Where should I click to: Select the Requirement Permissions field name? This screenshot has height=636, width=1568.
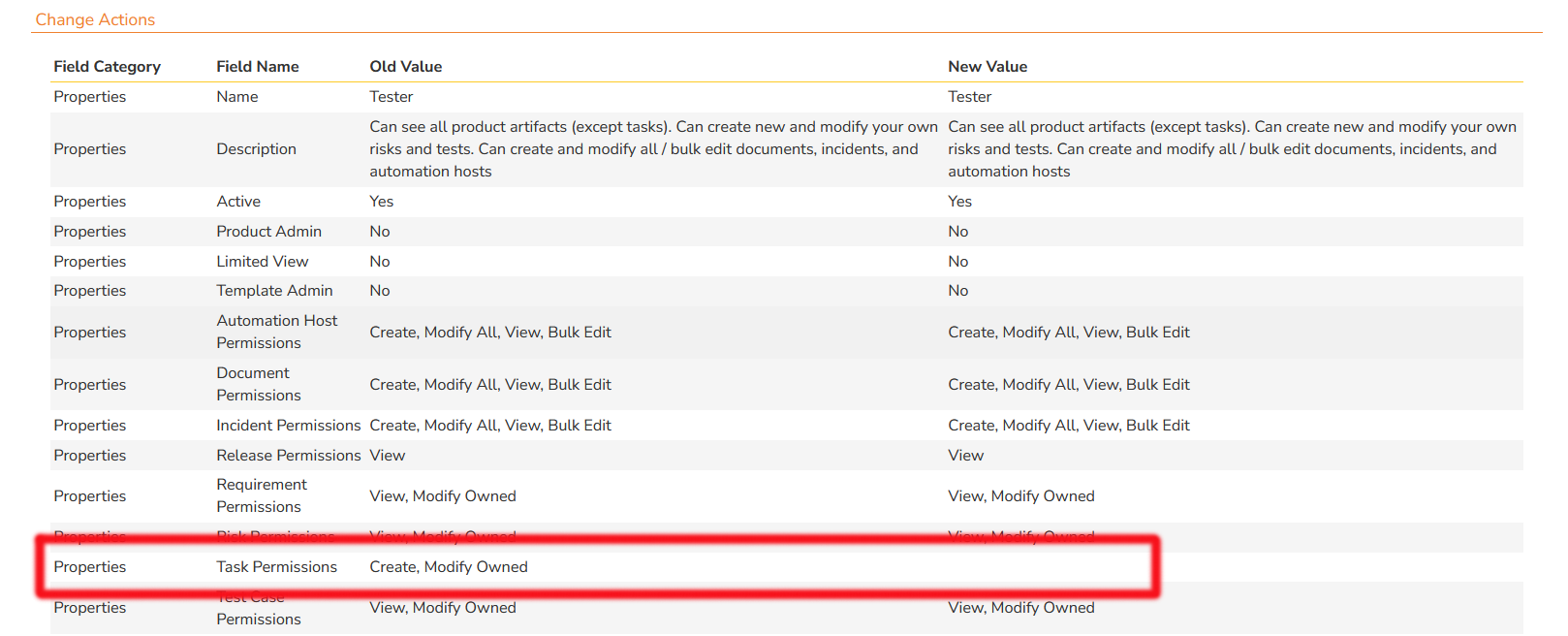tap(261, 495)
